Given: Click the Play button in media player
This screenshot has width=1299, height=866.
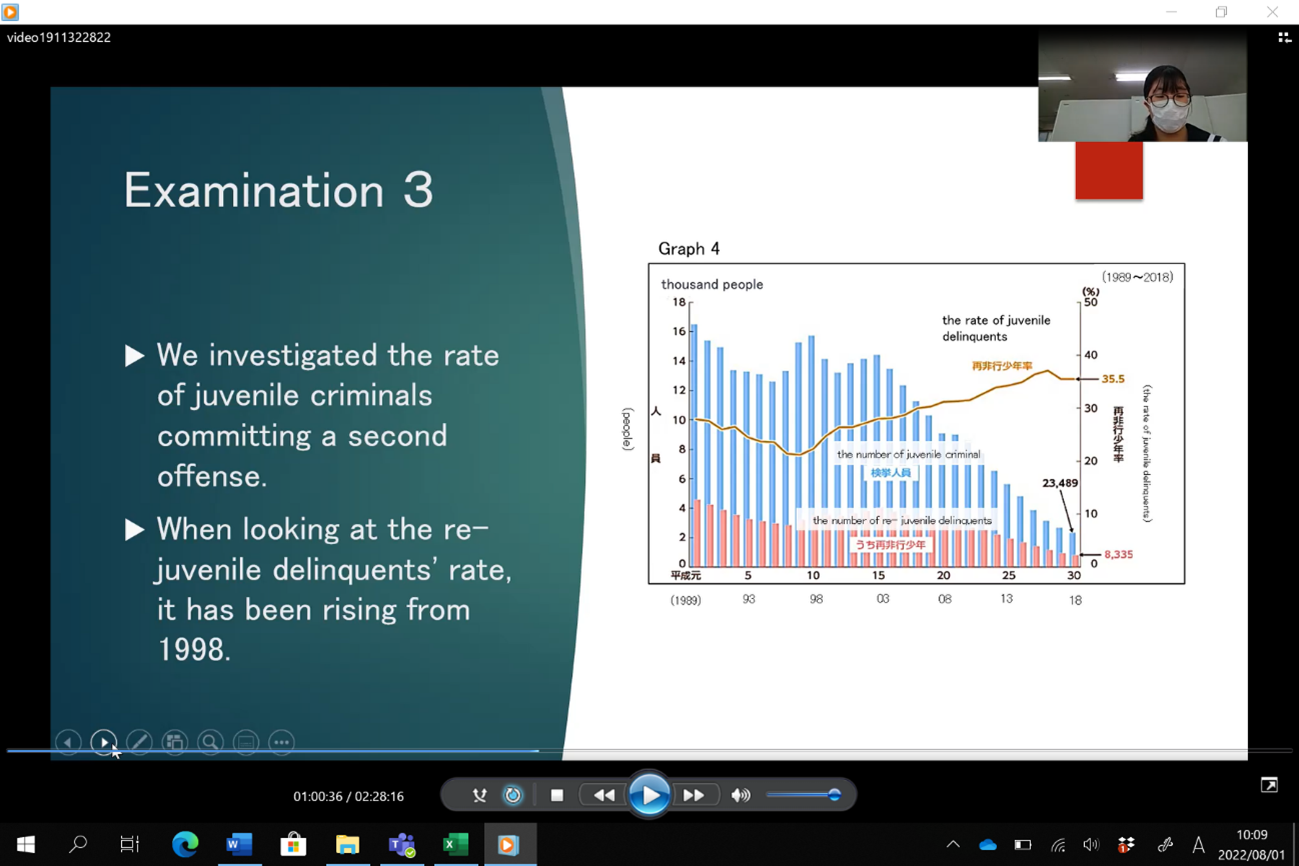Looking at the screenshot, I should coord(649,796).
